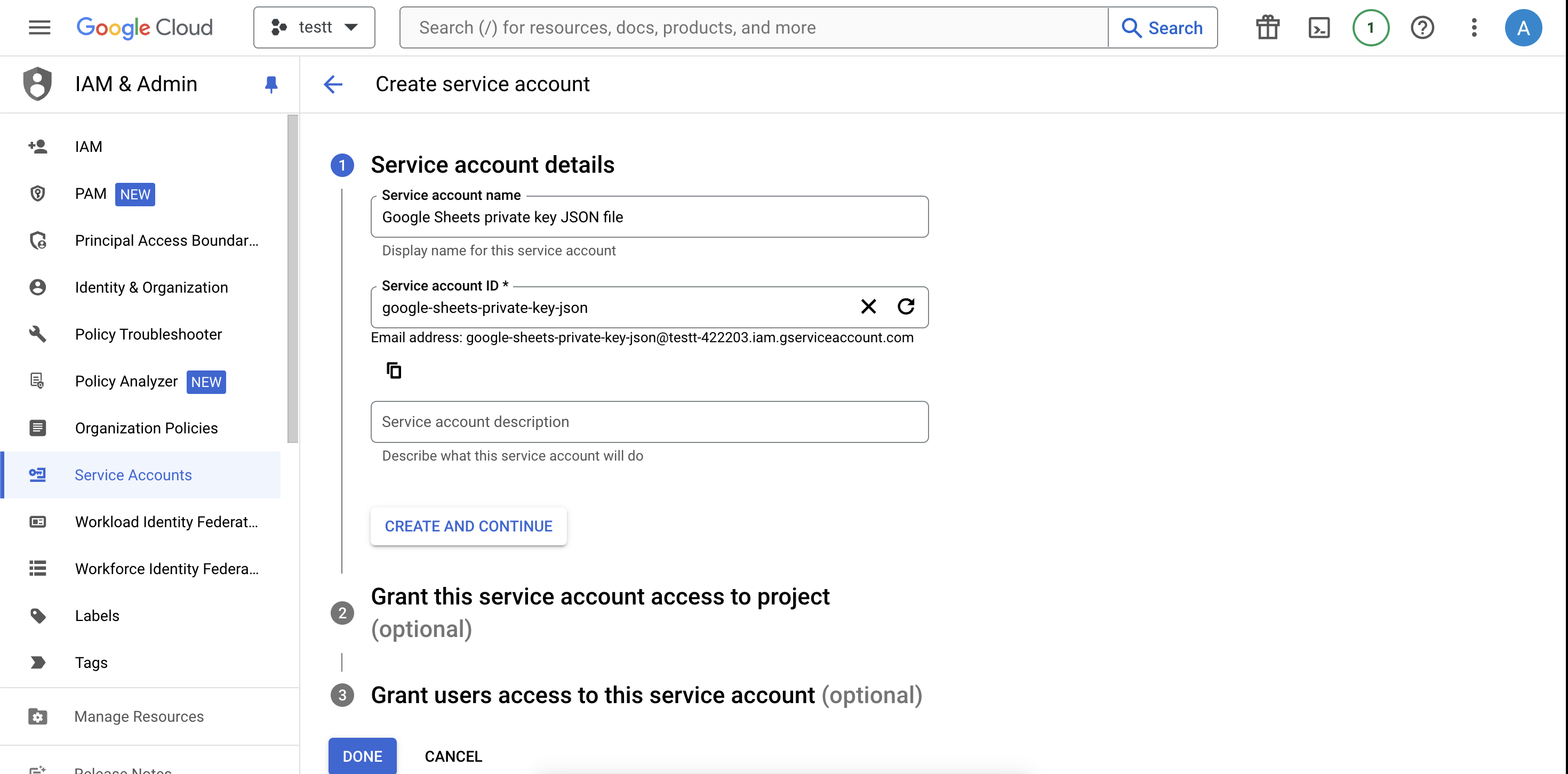Regenerate the service account ID
Screen dimensions: 1568x774
pos(906,307)
